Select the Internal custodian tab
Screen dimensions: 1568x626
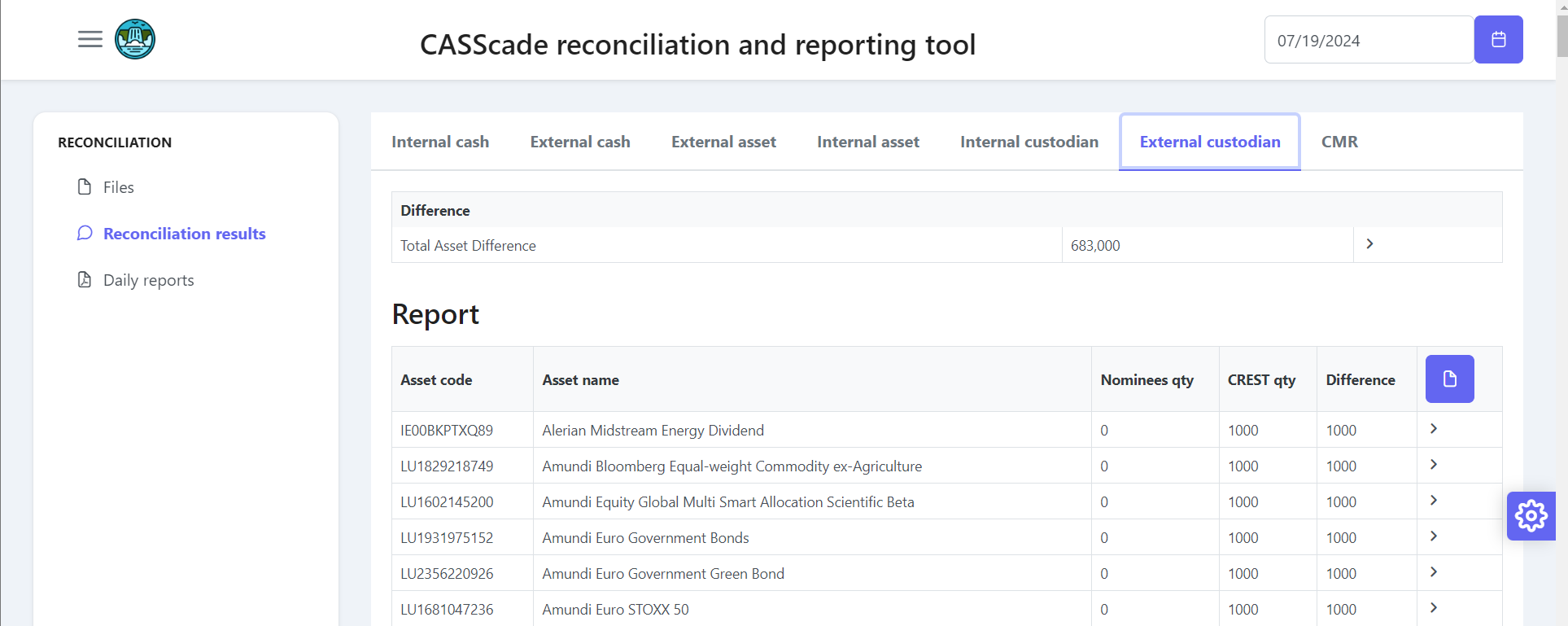click(x=1029, y=142)
